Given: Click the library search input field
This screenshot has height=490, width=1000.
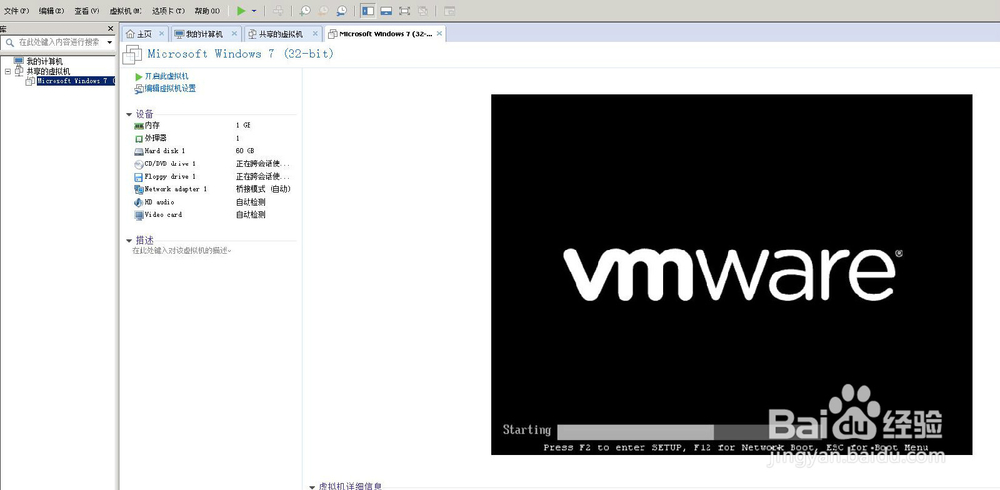Looking at the screenshot, I should [x=57, y=42].
